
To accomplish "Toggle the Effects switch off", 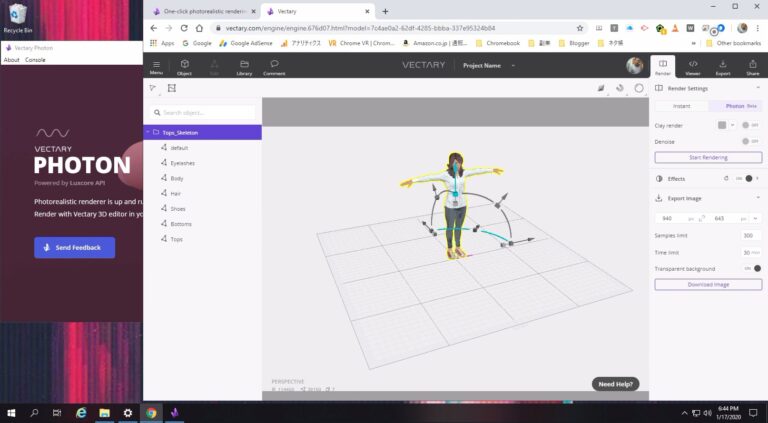I will (x=744, y=179).
